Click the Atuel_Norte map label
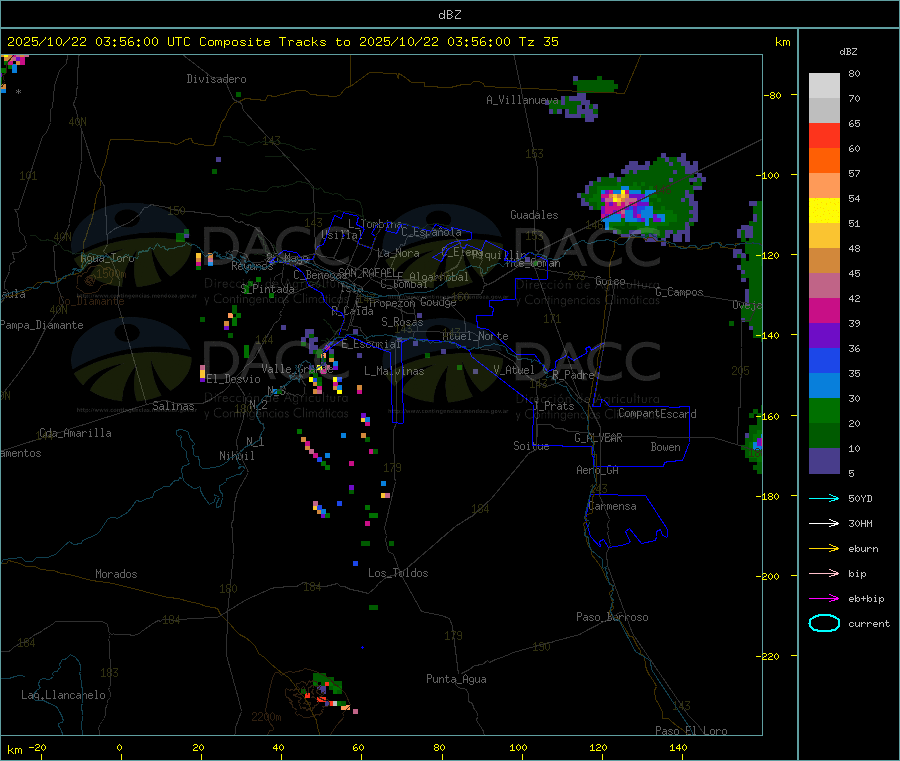Screen dimensions: 900x761 475,336
